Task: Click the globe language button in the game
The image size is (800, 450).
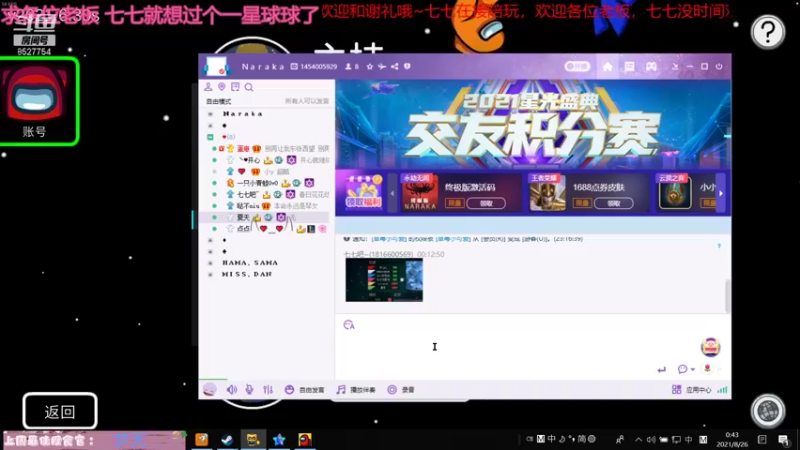Action: 767,411
